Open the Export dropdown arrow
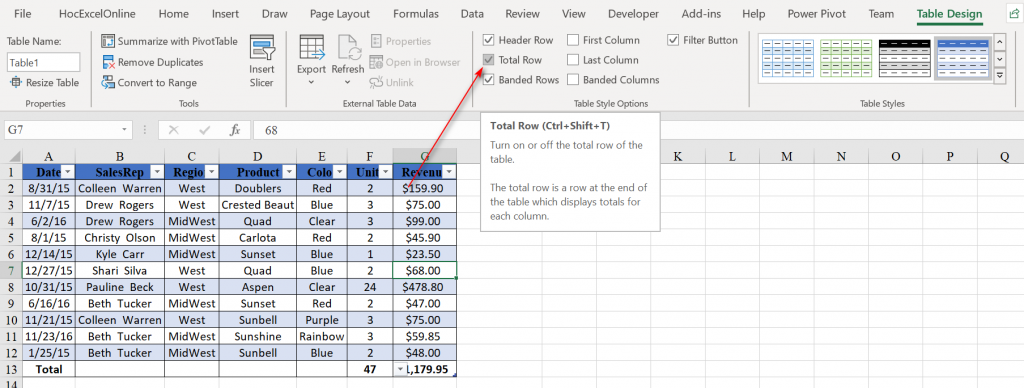 312,82
